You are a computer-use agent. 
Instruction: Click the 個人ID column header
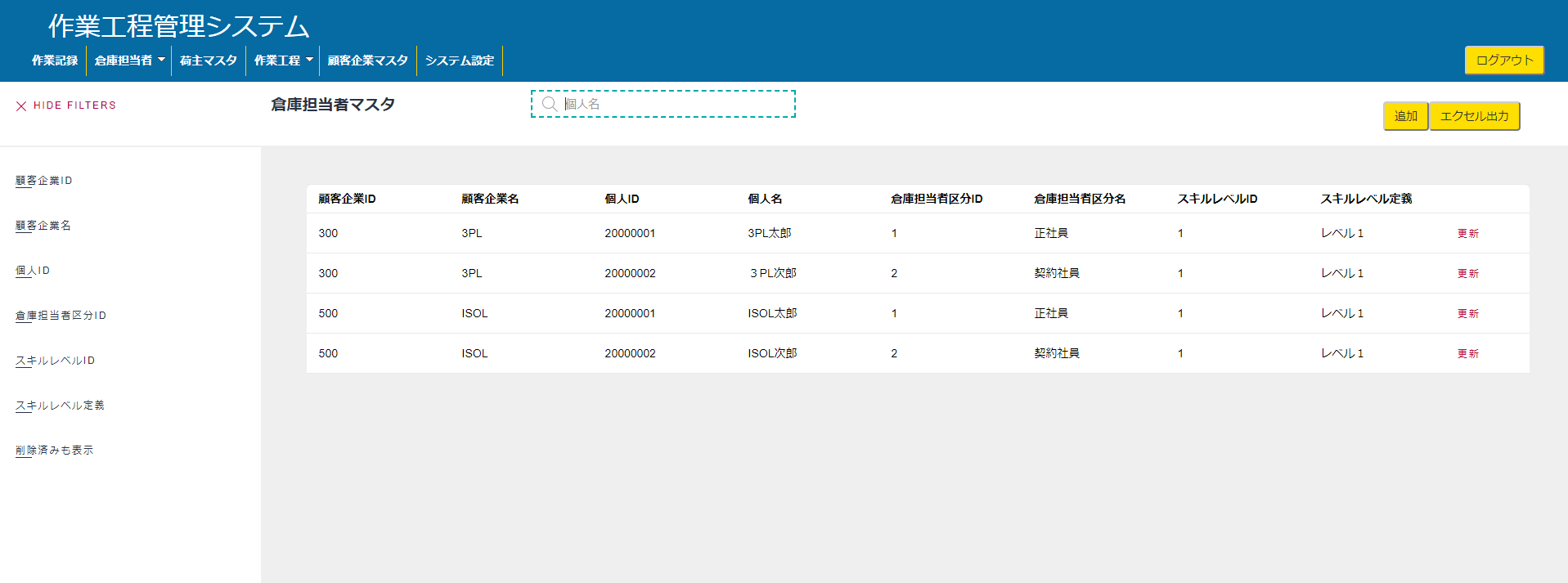622,199
